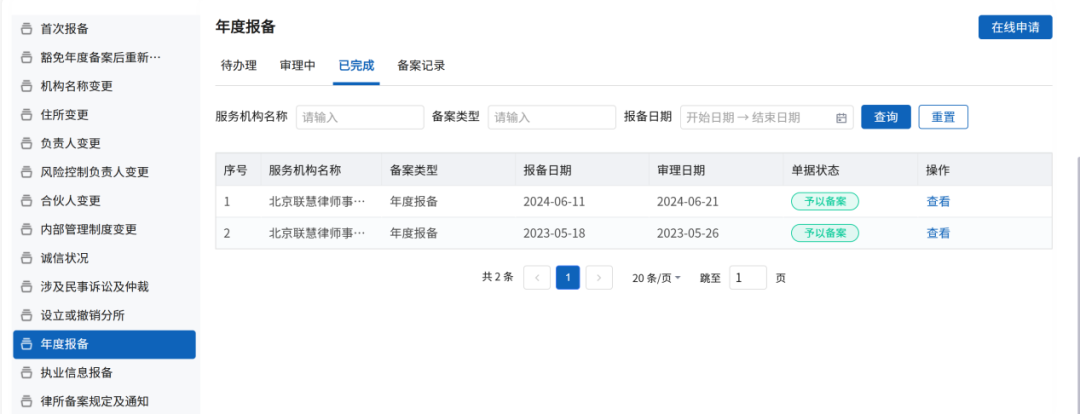Switch to the 待办理 tab
1080x414 pixels.
[x=238, y=66]
